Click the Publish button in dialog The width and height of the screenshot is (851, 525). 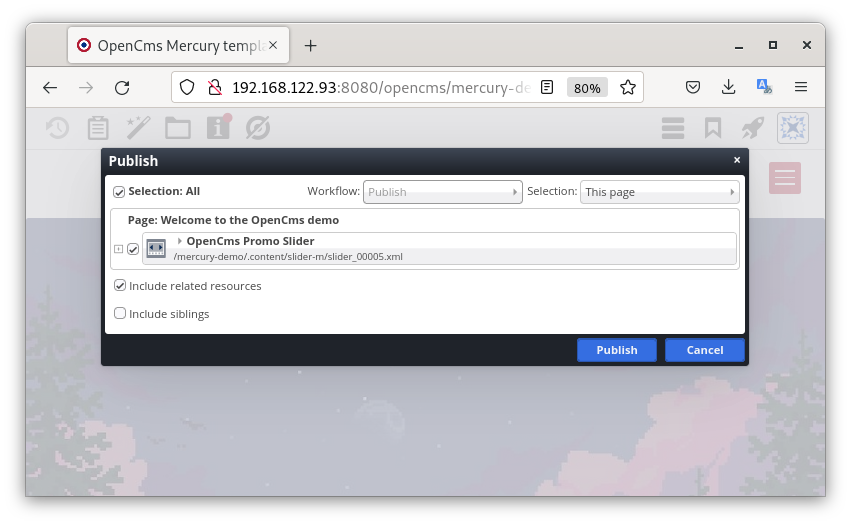pos(616,350)
